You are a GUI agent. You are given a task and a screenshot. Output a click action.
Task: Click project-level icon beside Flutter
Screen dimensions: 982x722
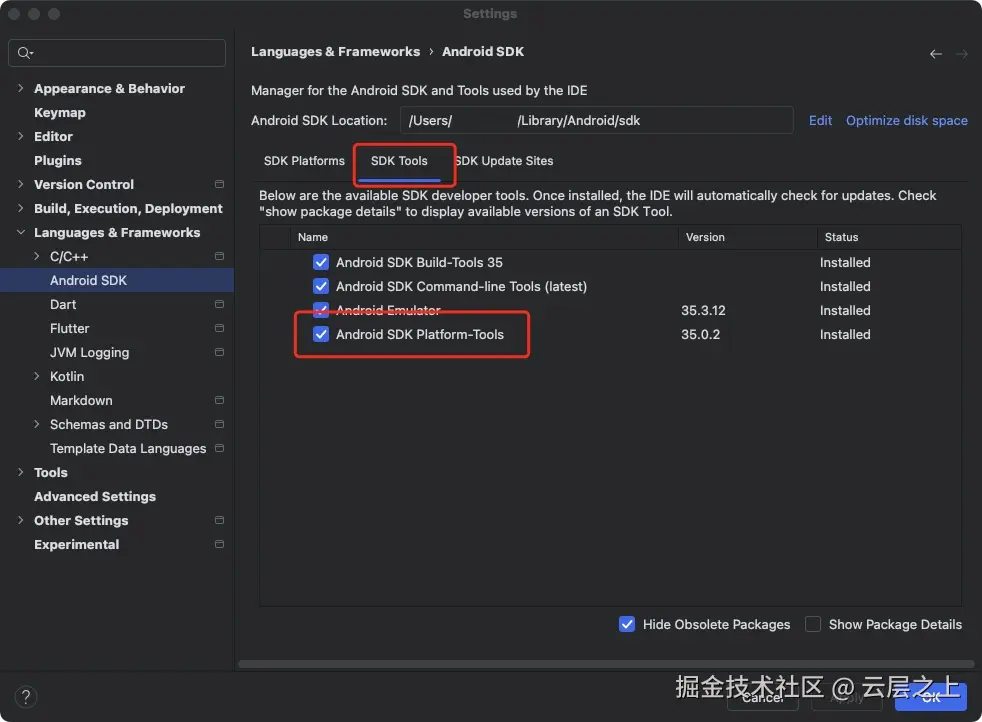[x=219, y=328]
